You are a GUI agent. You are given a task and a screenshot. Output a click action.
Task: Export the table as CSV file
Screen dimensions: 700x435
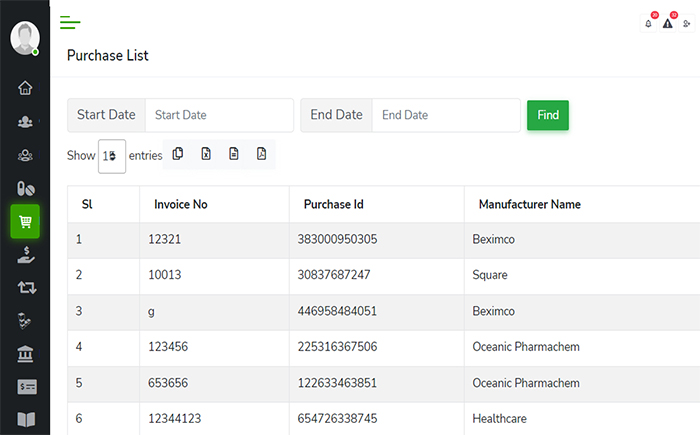[233, 154]
